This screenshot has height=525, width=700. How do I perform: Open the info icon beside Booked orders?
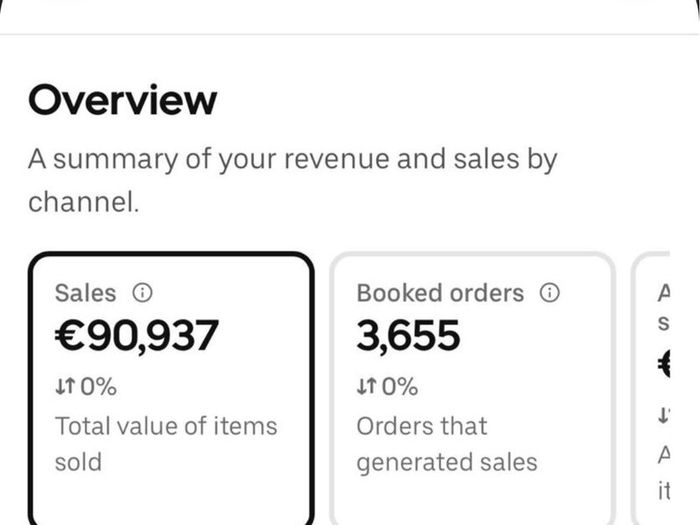coord(550,293)
